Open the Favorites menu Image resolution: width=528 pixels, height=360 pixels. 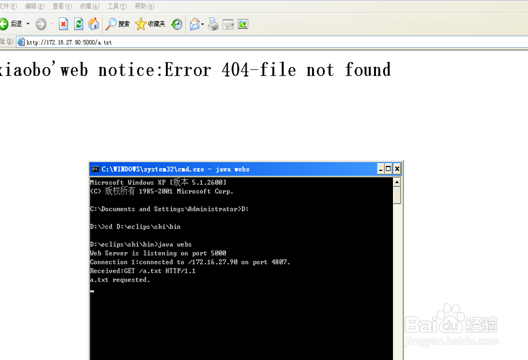pos(89,6)
